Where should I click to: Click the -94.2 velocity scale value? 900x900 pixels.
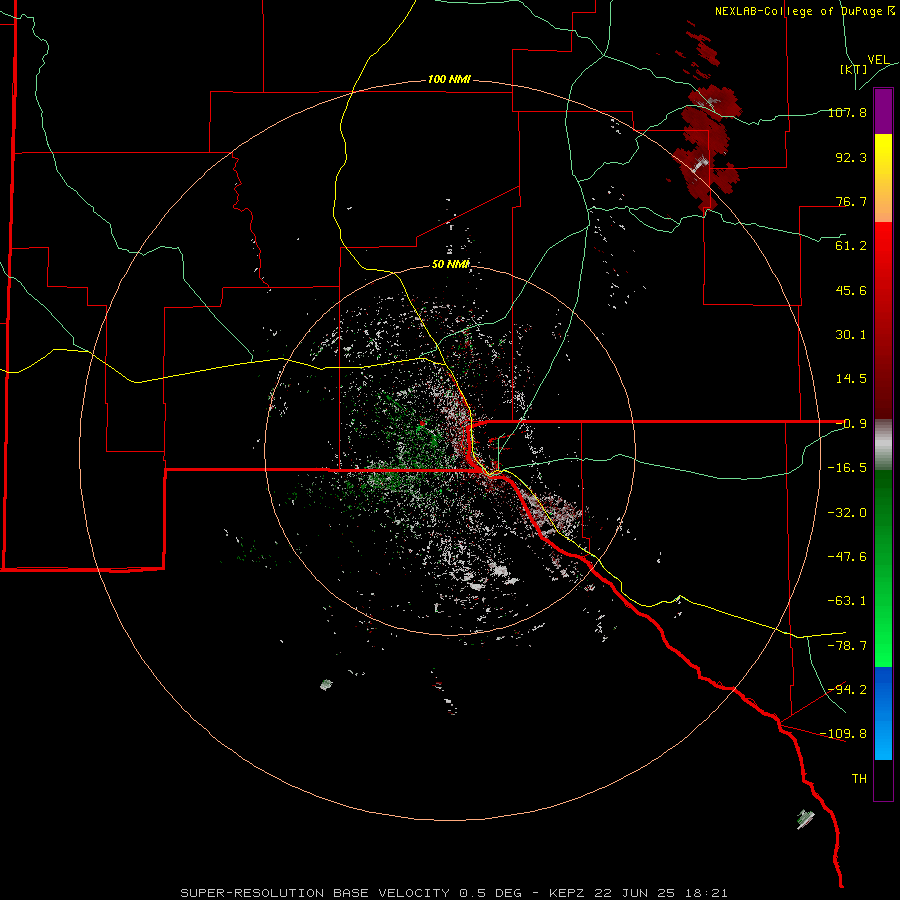click(847, 689)
